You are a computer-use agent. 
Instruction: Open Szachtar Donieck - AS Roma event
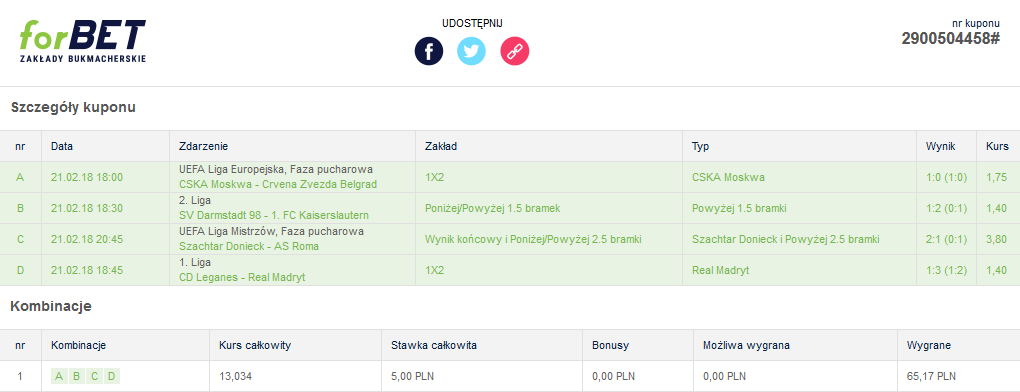pyautogui.click(x=248, y=246)
